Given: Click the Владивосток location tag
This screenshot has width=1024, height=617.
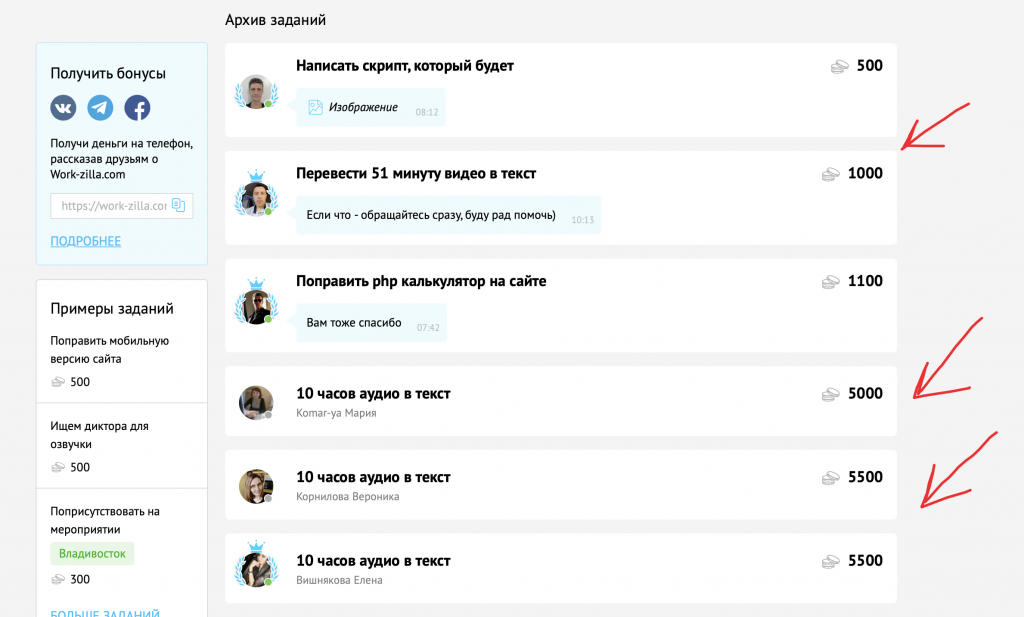Looking at the screenshot, I should [x=92, y=554].
